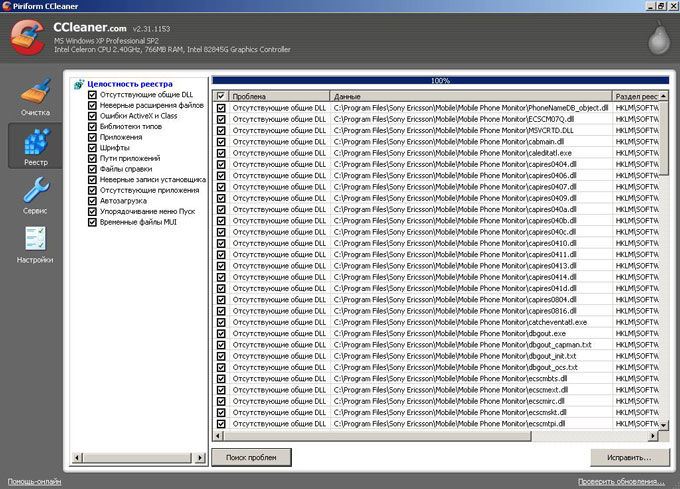Select path ending capires0816.dll
Viewport: 680px width, 489px height.
(x=455, y=311)
